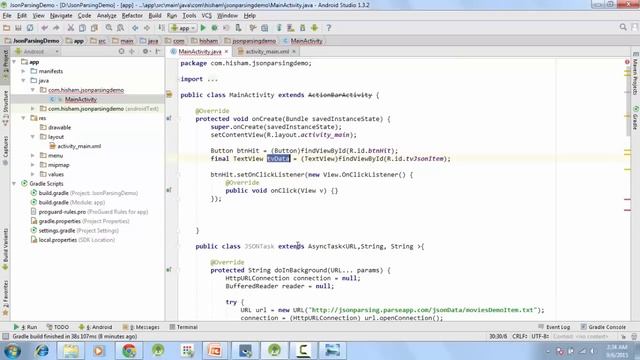Open the Messages tool window button
This screenshot has height=360, width=640.
point(141,327)
